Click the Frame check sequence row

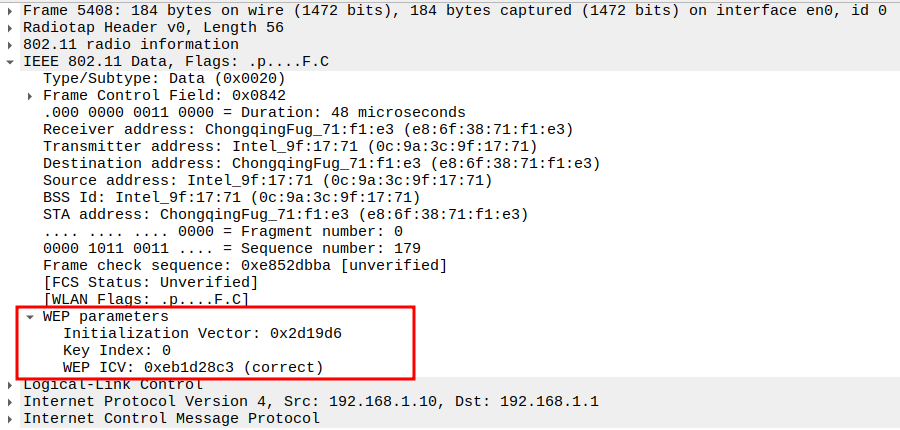pos(245,265)
